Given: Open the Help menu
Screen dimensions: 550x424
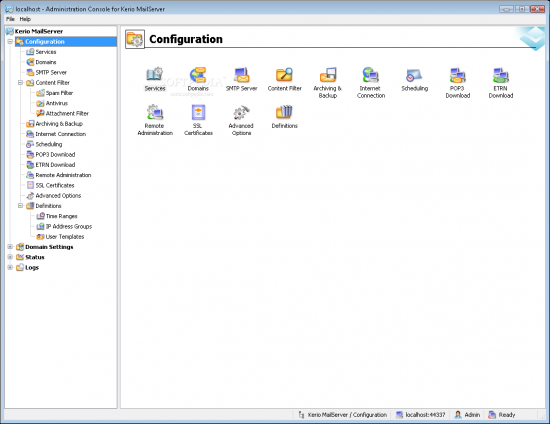Looking at the screenshot, I should pyautogui.click(x=25, y=19).
